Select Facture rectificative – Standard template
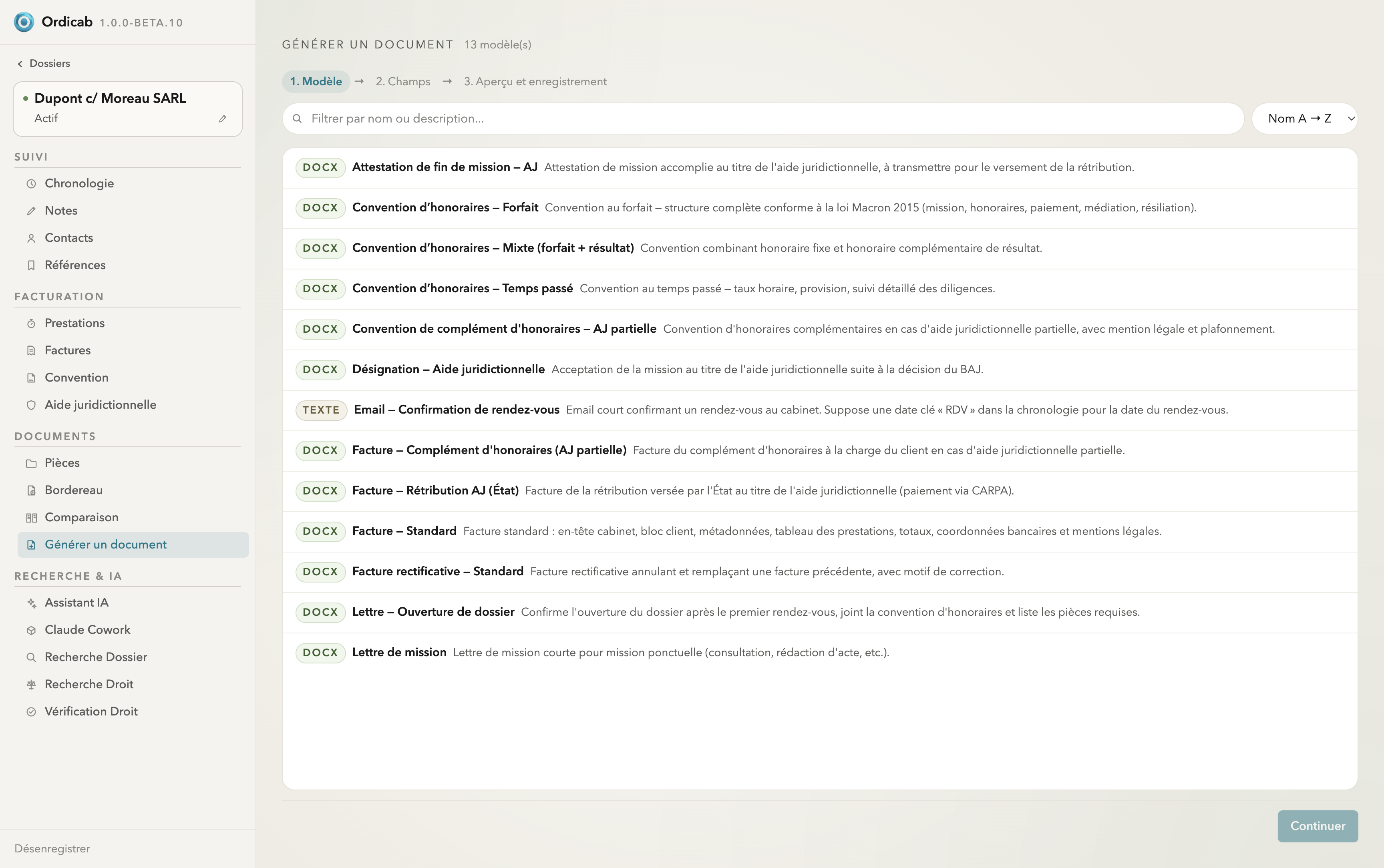 820,572
